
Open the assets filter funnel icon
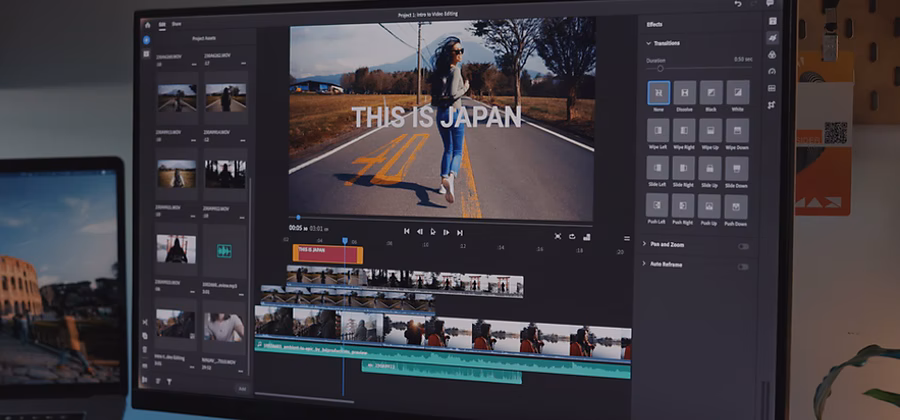pos(169,381)
